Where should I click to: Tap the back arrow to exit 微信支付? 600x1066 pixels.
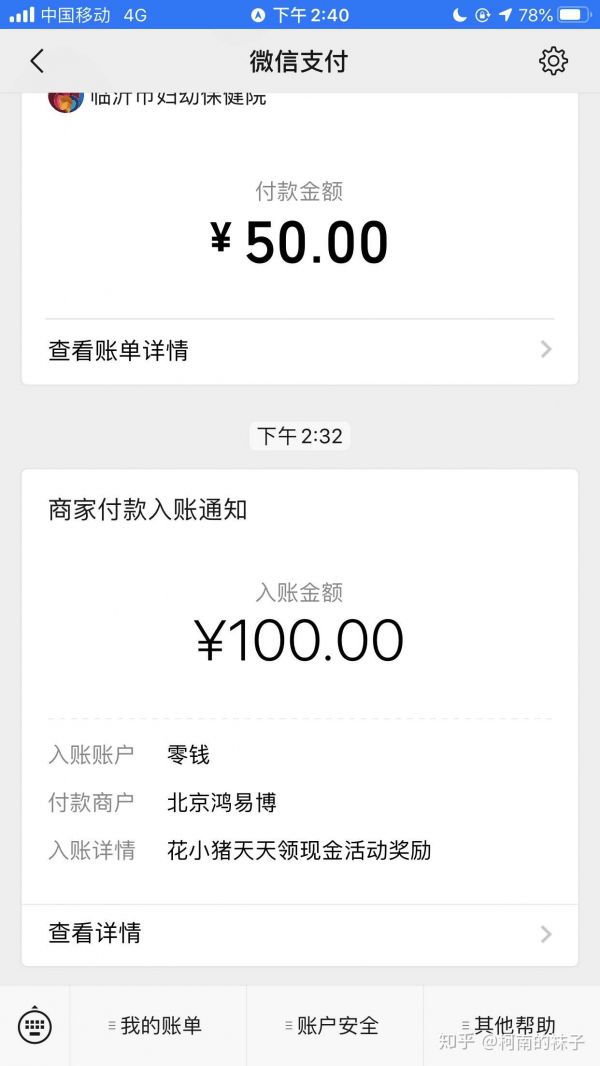(37, 61)
